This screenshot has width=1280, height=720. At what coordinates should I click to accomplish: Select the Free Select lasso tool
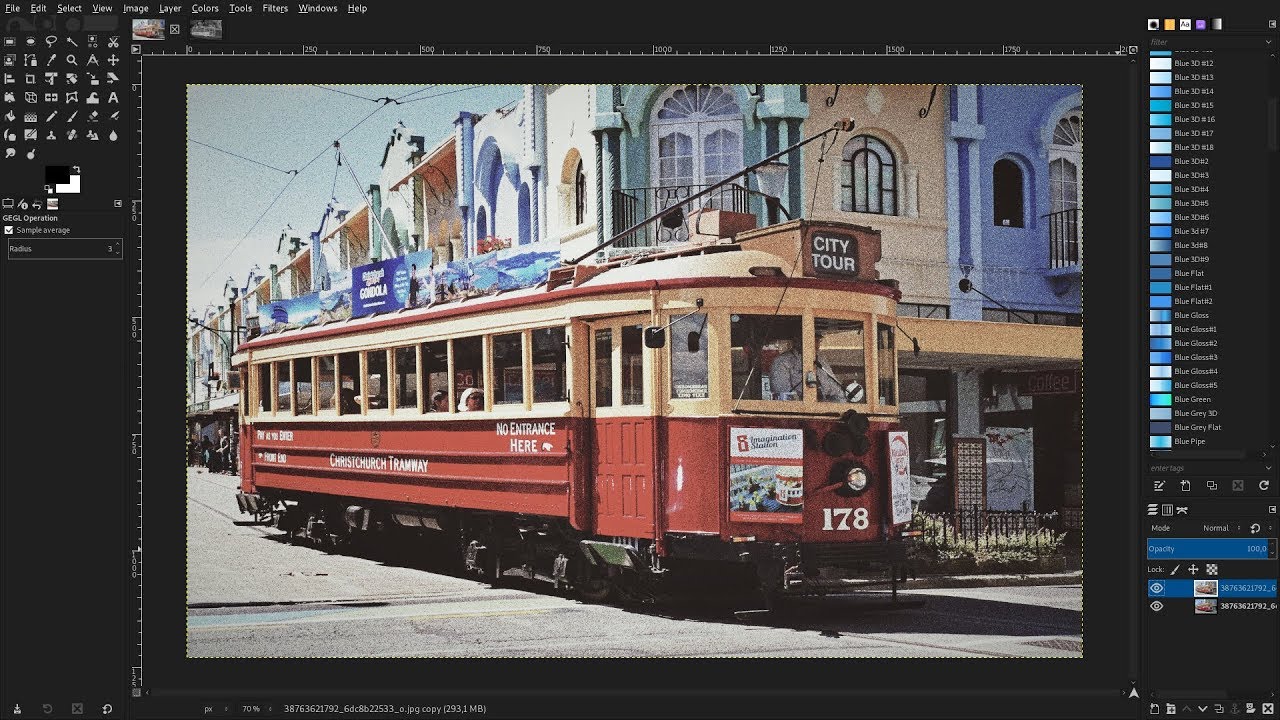(x=51, y=42)
